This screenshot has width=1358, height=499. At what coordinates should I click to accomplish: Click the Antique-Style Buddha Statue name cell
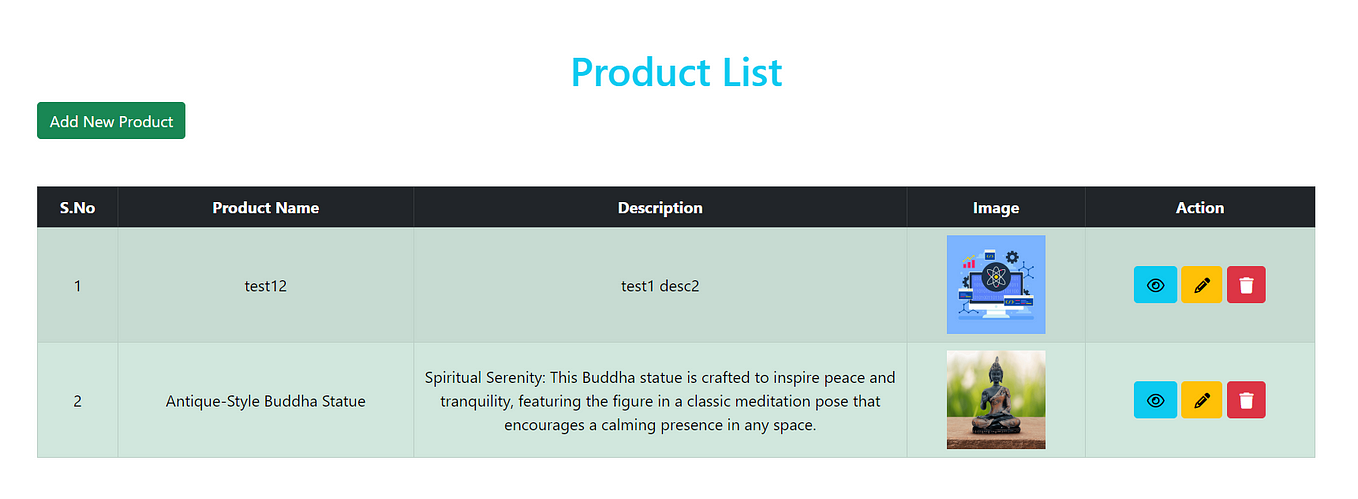tap(266, 401)
